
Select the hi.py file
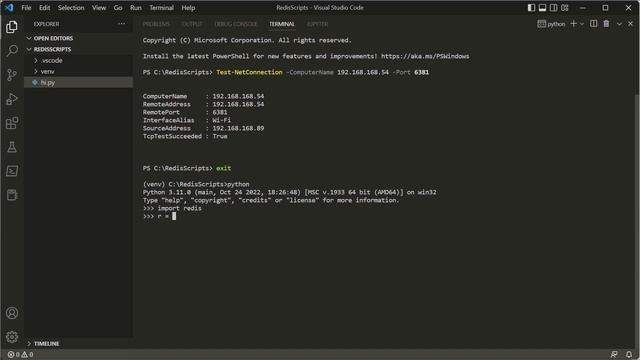coord(78,82)
